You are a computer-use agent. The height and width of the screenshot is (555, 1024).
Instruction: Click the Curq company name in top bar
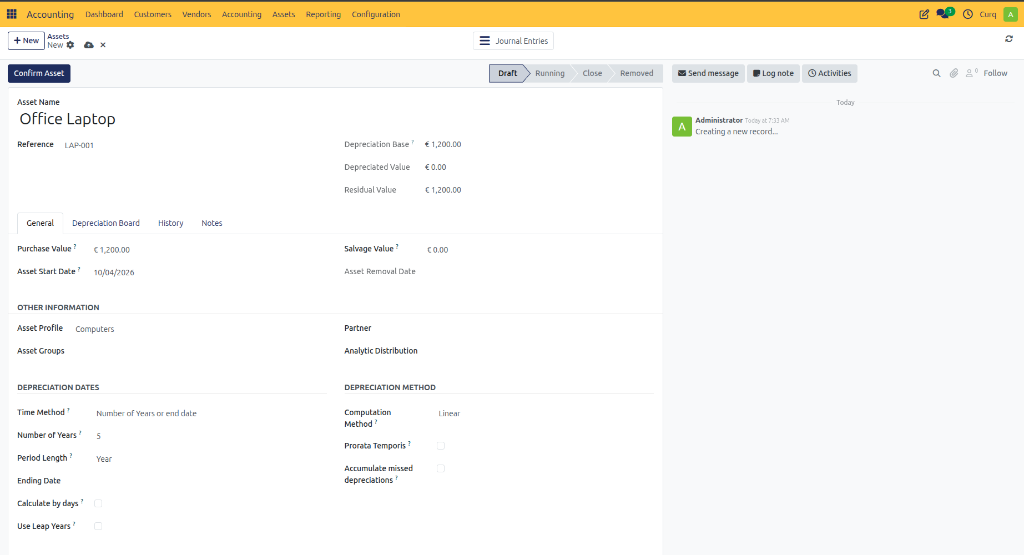(988, 14)
